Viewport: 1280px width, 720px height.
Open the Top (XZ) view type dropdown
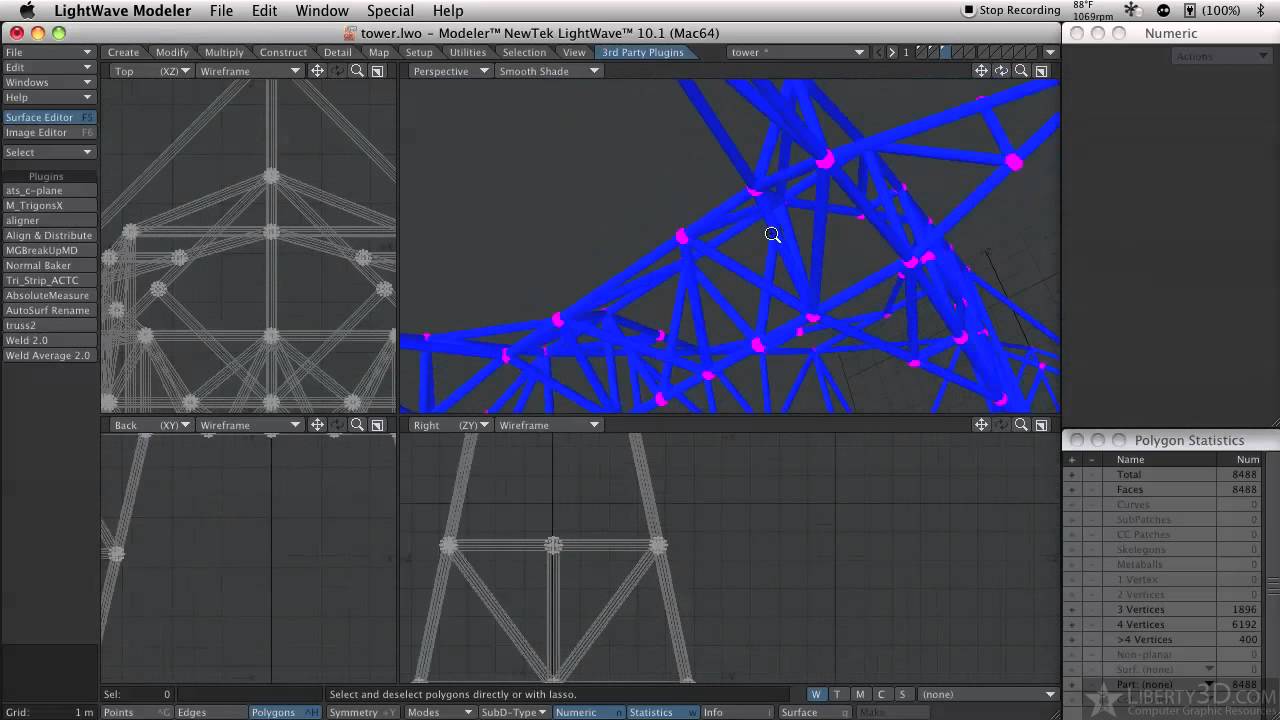point(152,71)
